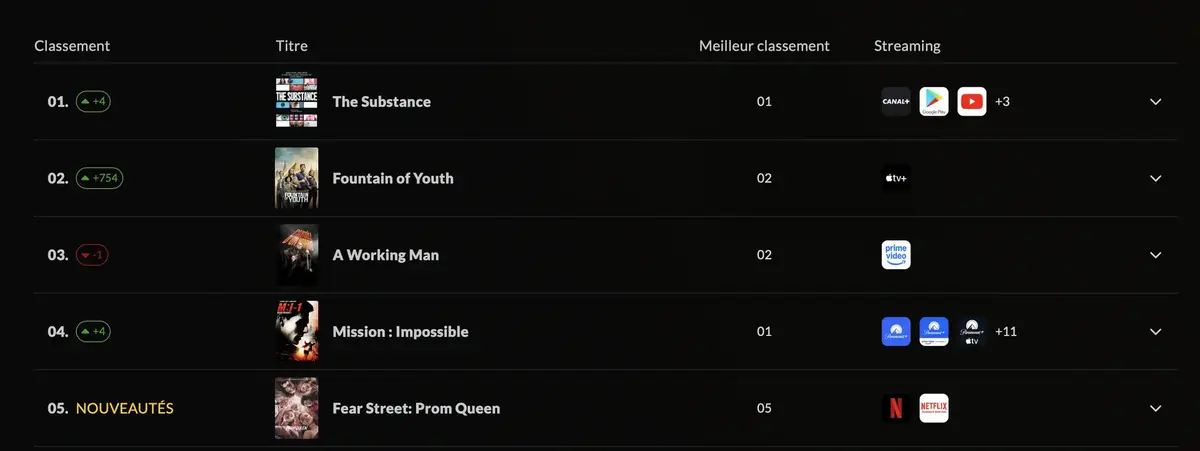Expand The Substance row details
Viewport: 1200px width, 451px height.
1155,102
